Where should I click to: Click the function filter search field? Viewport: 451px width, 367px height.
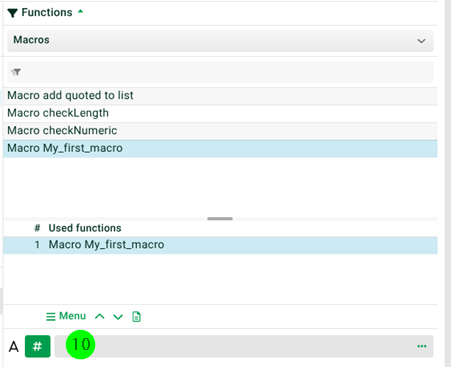[x=220, y=72]
